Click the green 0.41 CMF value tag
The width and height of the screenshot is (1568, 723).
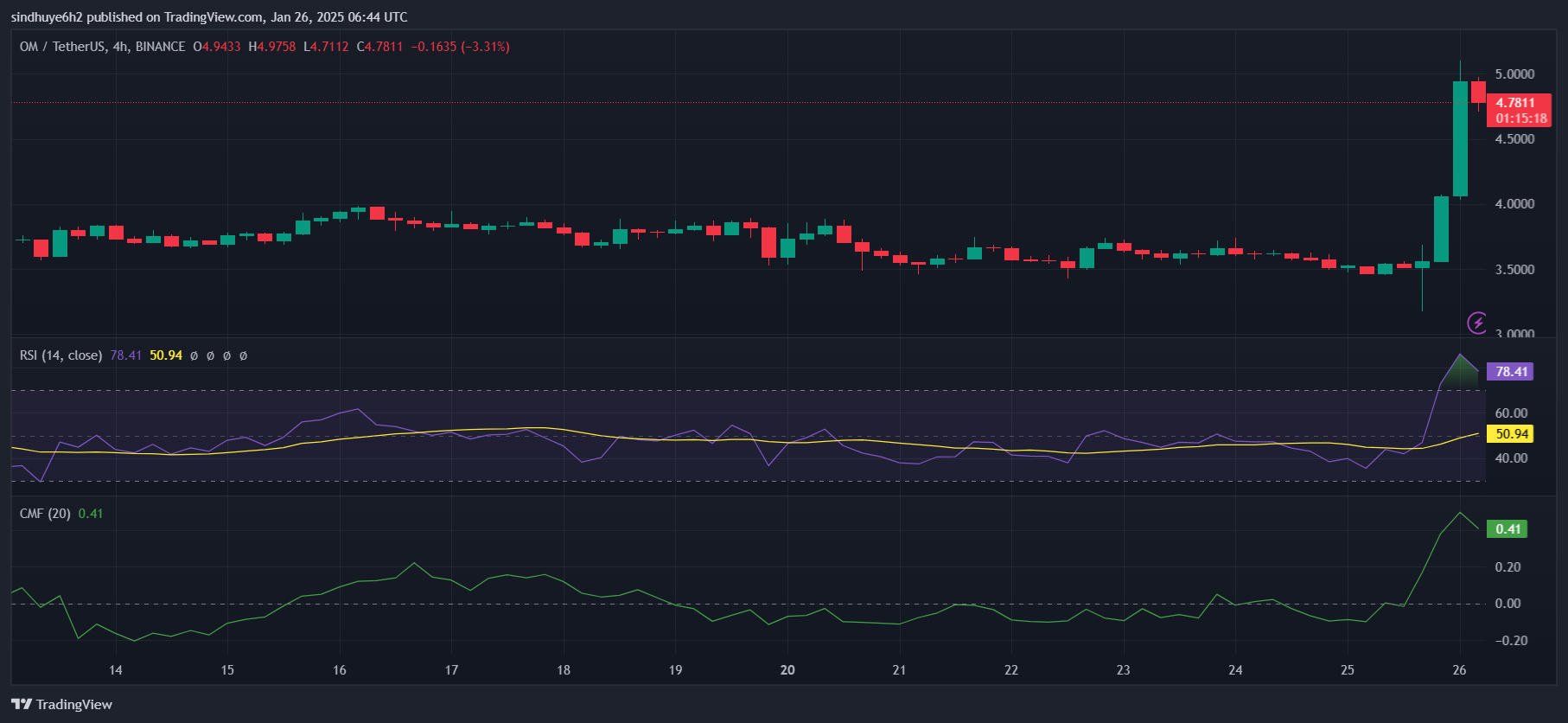coord(1507,529)
